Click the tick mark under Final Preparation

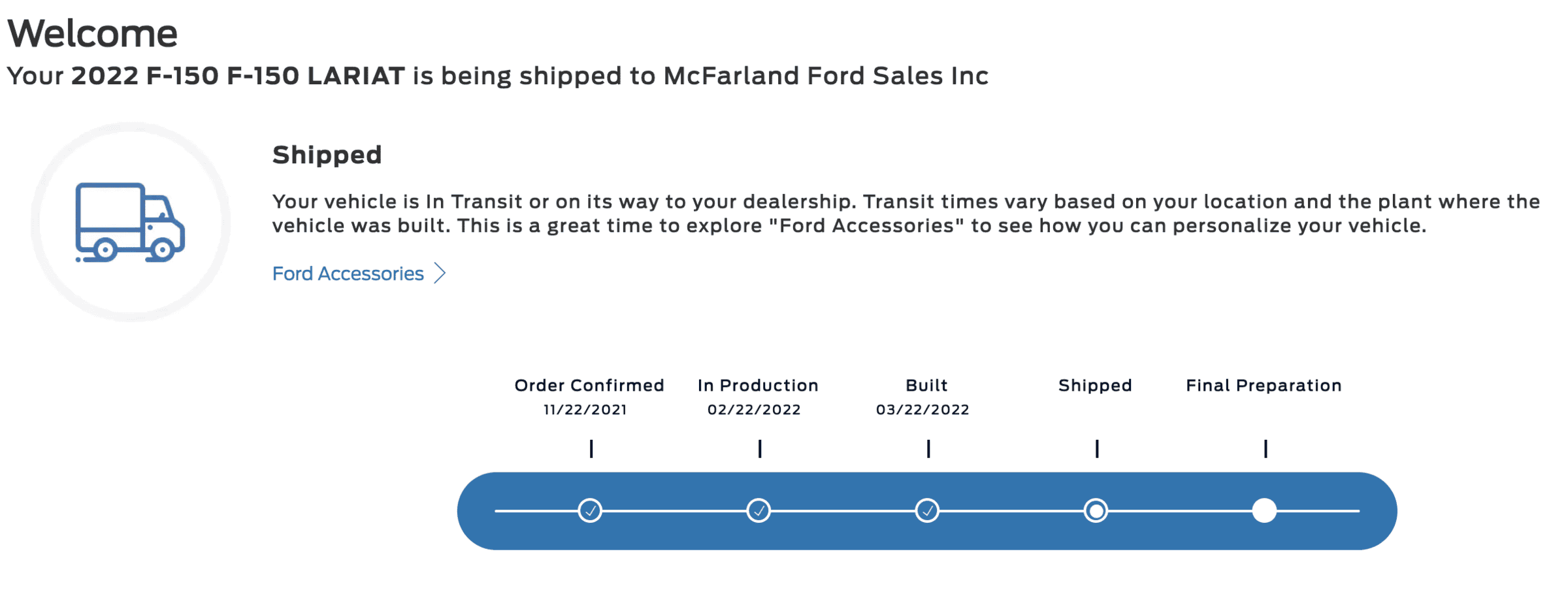coord(1266,449)
